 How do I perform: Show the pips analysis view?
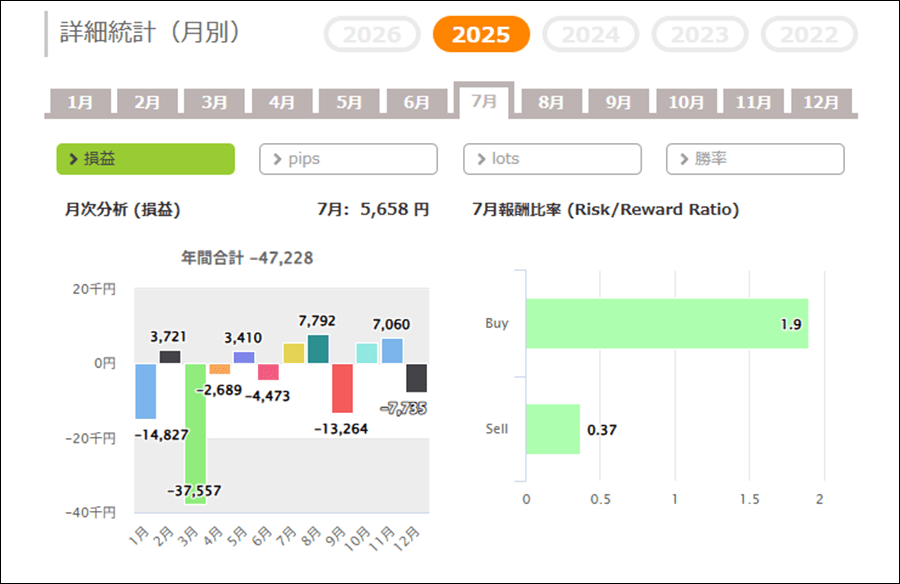coord(348,159)
